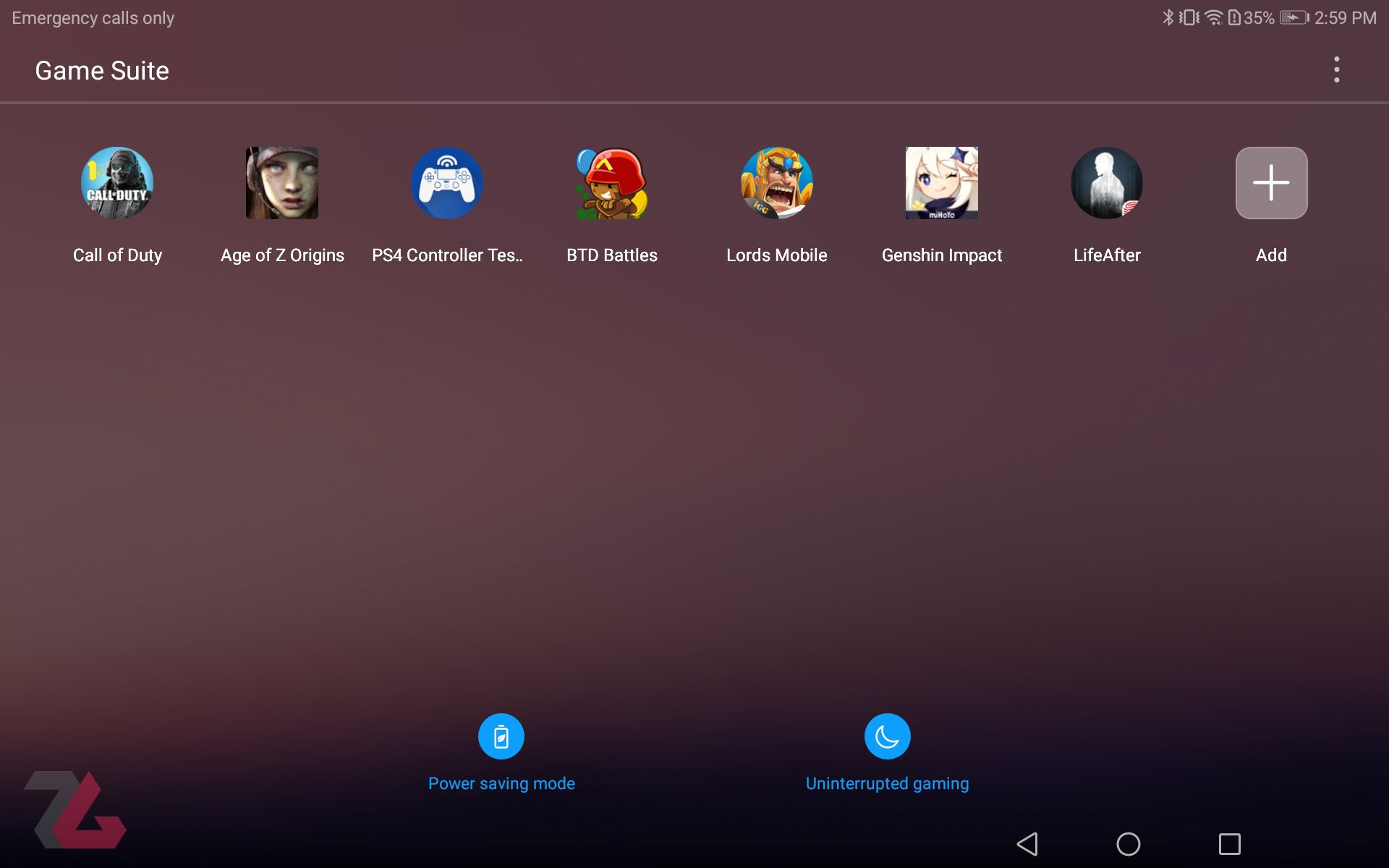Click the 'Call of Duty' text label

[x=117, y=255]
